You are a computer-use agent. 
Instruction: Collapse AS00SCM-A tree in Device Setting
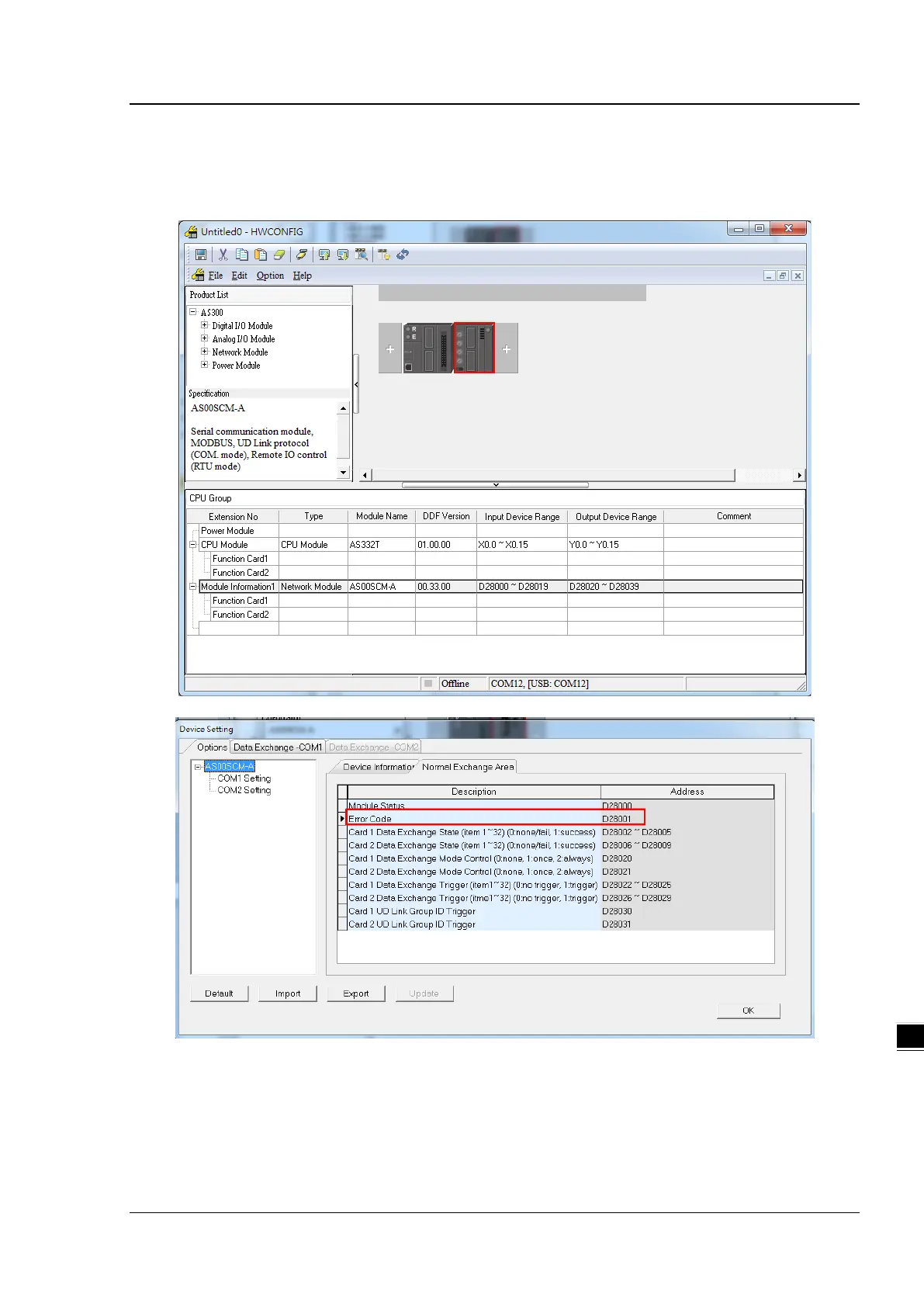click(198, 767)
